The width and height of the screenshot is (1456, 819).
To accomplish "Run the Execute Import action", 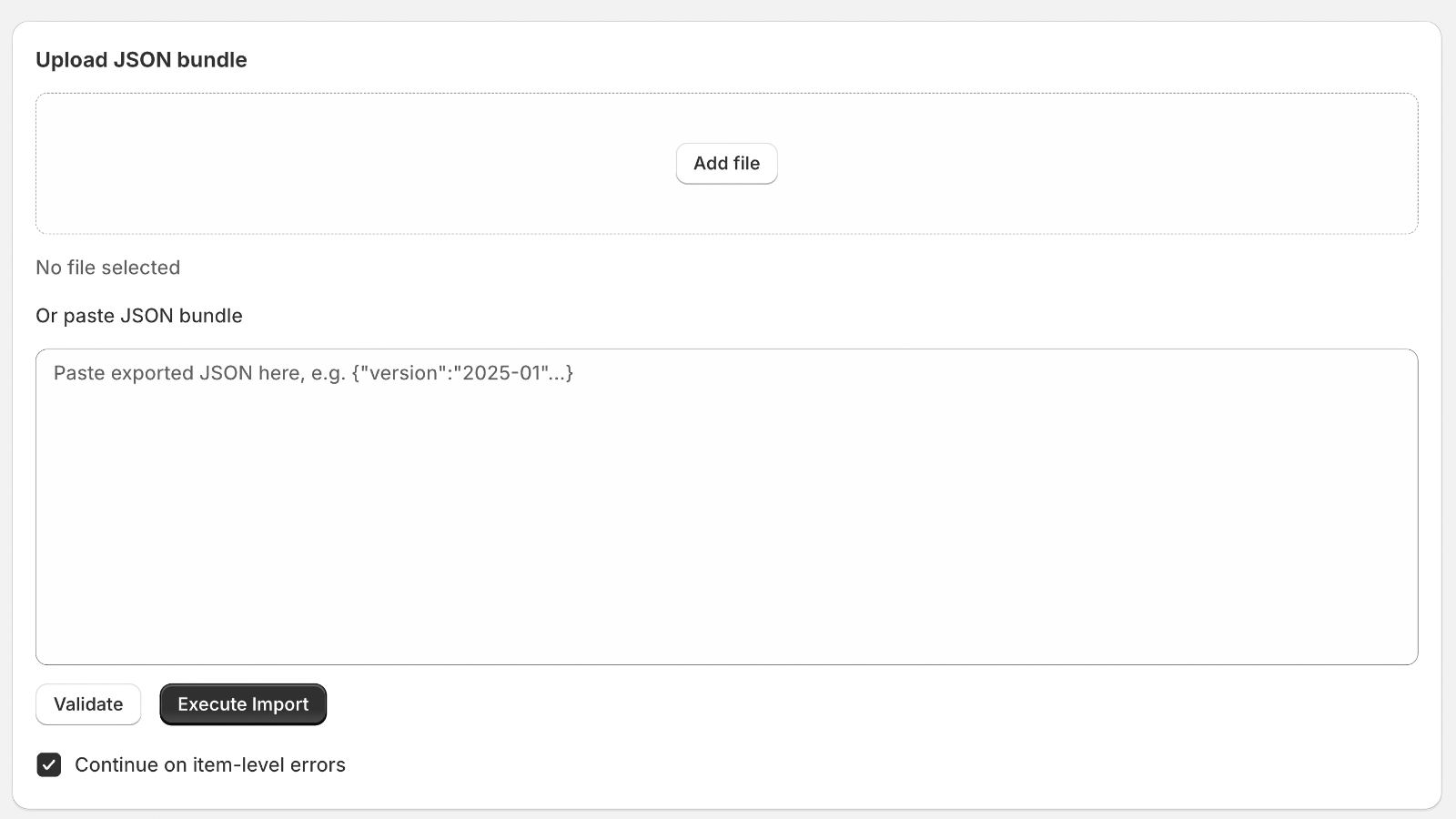I will (x=243, y=704).
